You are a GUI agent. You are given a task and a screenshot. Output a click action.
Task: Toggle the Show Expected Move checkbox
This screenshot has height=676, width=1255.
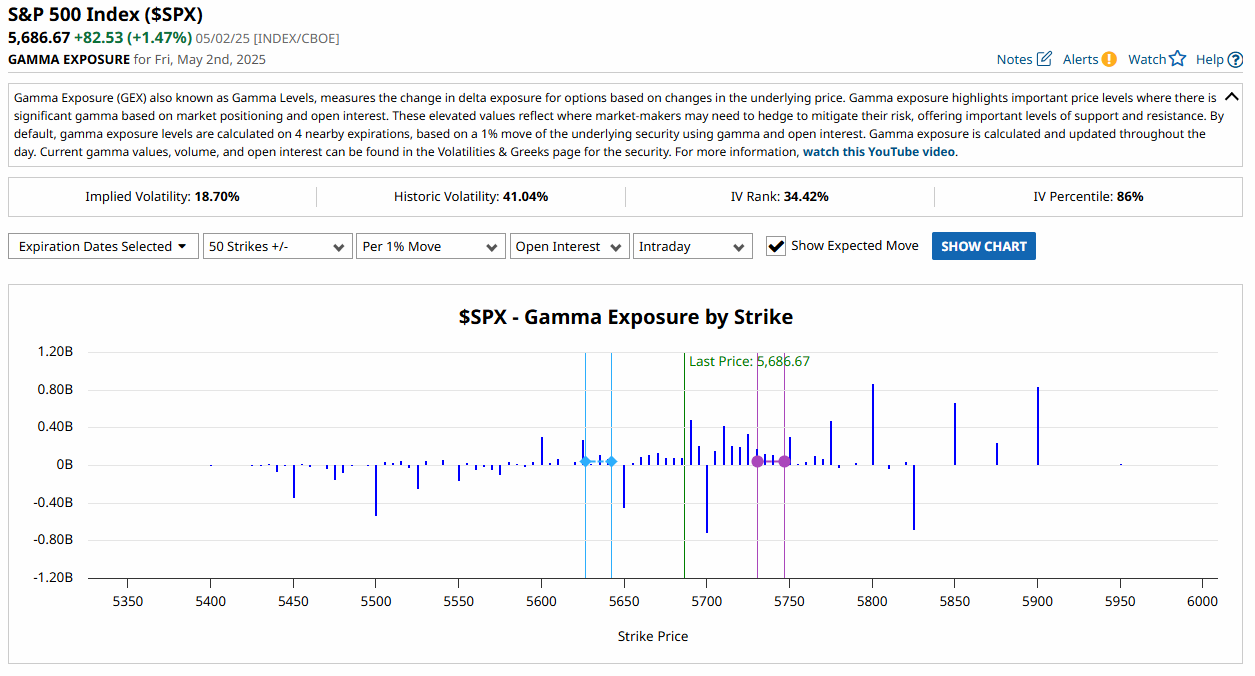click(776, 246)
